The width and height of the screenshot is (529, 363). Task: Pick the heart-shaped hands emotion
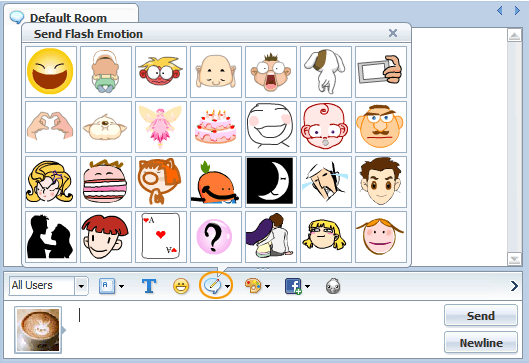[51, 127]
